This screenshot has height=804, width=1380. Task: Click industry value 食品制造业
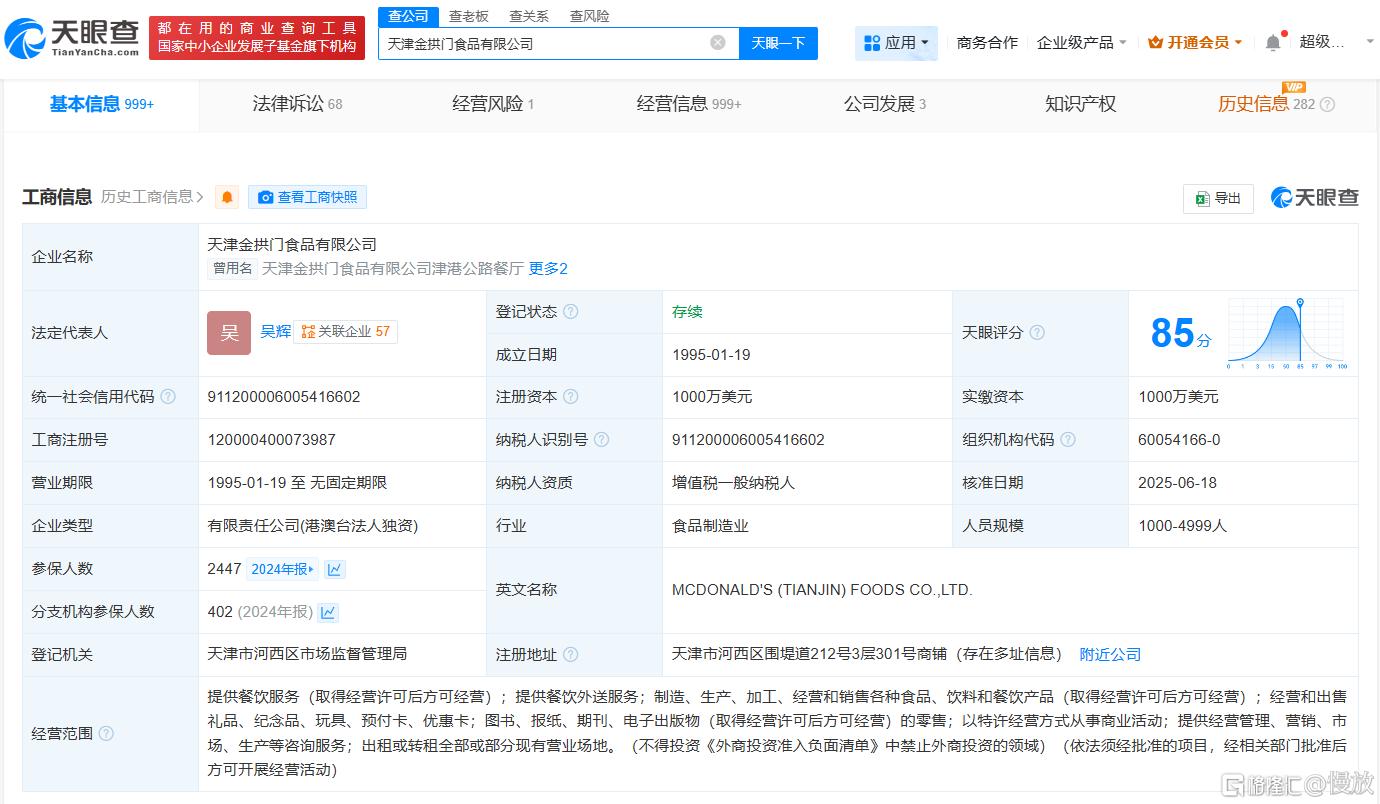pyautogui.click(x=710, y=526)
